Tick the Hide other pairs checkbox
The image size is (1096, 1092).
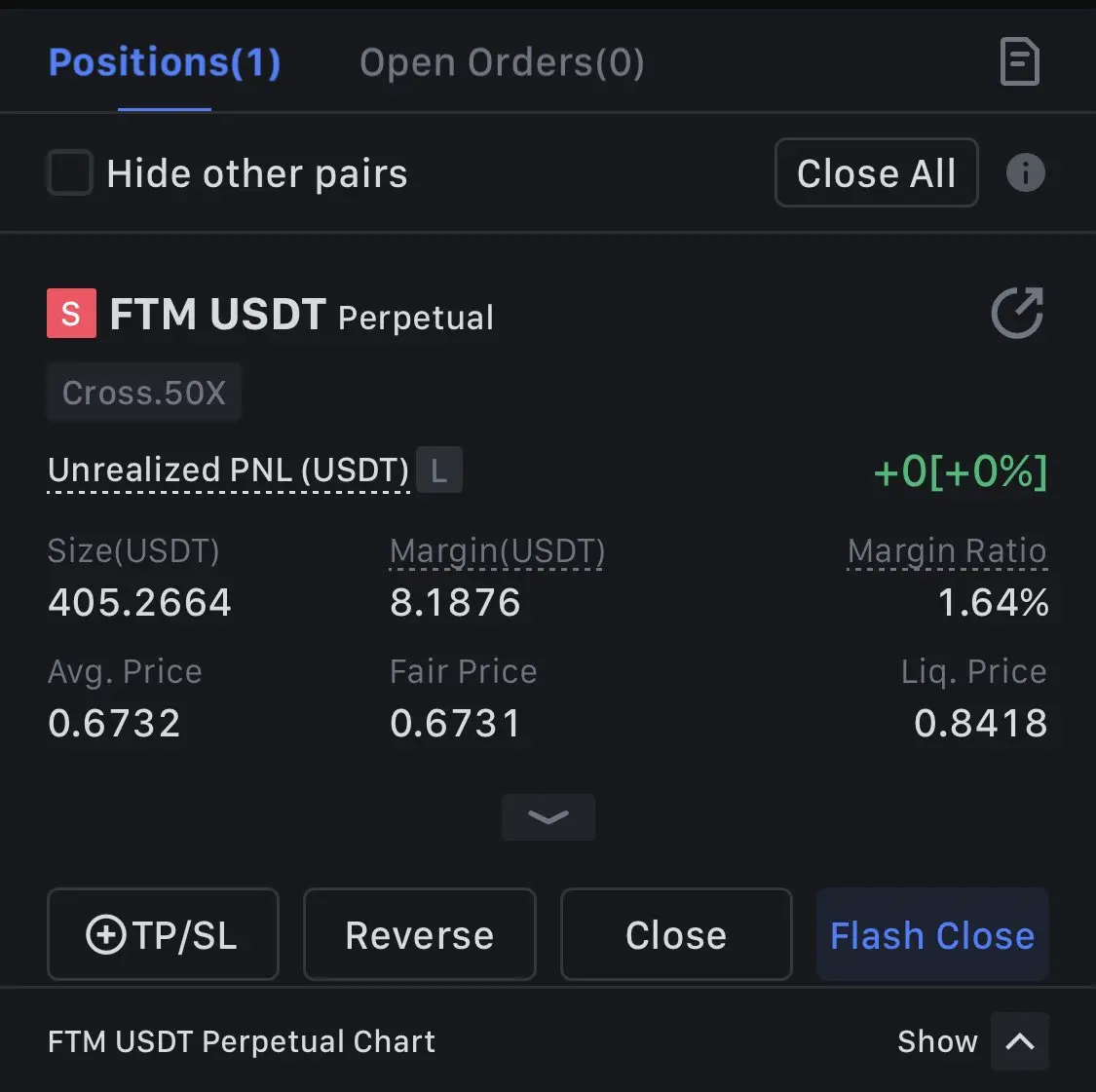pos(70,172)
